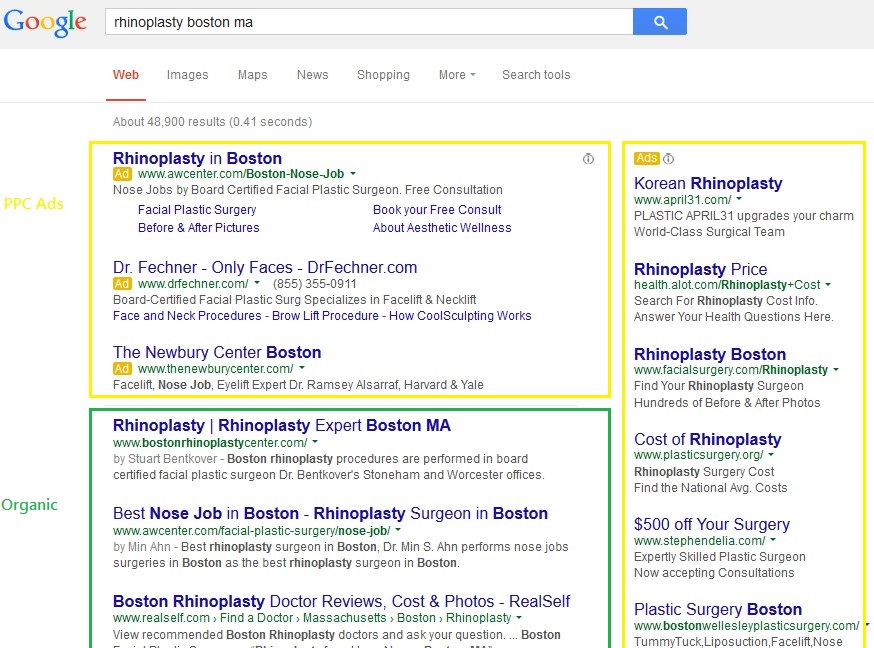Open Boston Rhinoplasty Doctor Reviews RealSelf result

coord(341,601)
